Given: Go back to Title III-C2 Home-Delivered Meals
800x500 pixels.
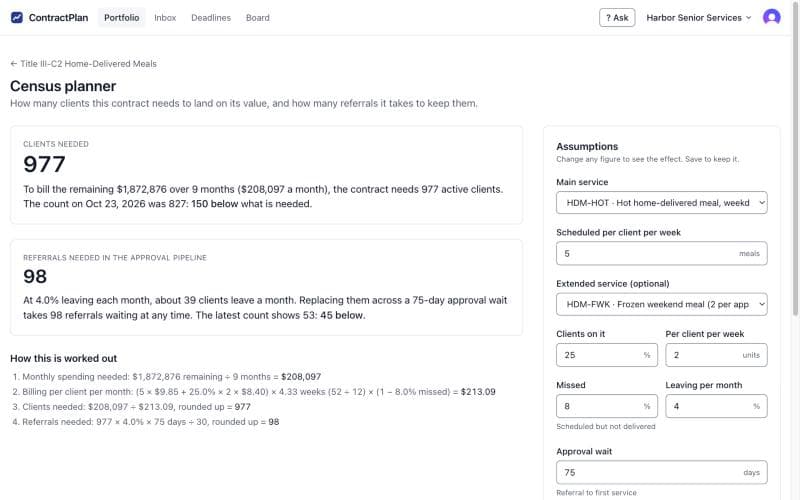Looking at the screenshot, I should pyautogui.click(x=83, y=64).
